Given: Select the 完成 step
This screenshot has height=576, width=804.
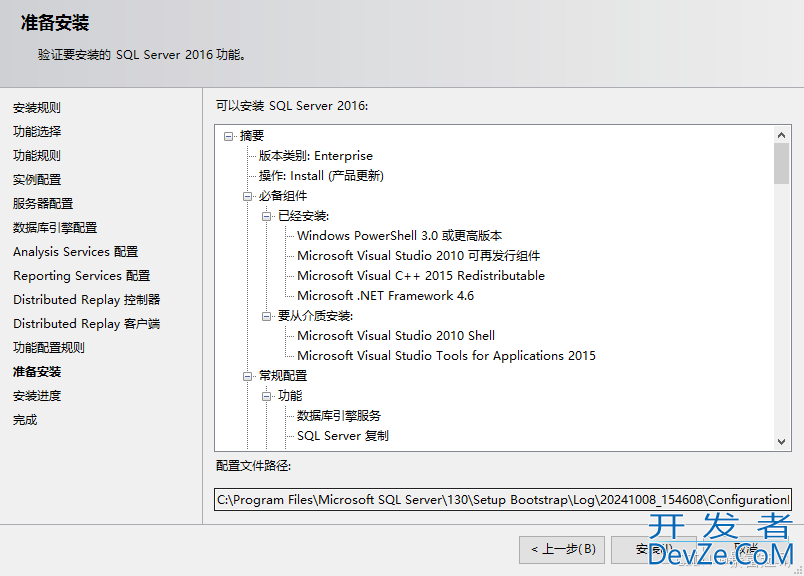Looking at the screenshot, I should coord(25,420).
